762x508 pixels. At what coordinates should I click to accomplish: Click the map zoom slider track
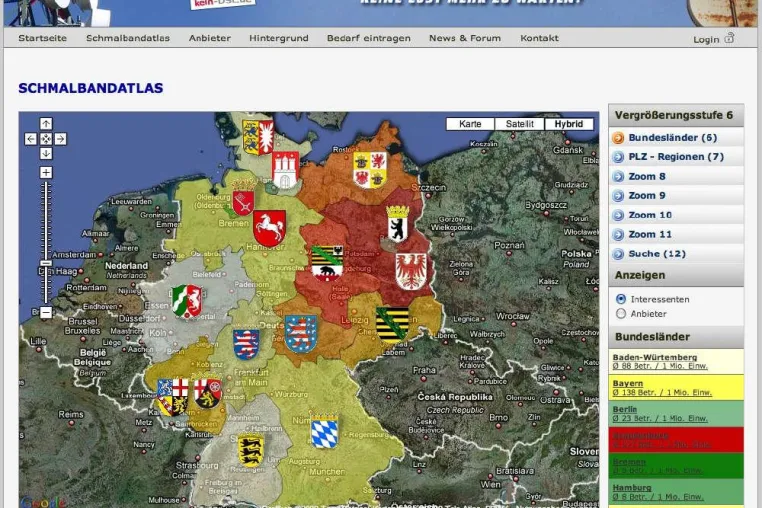pyautogui.click(x=46, y=242)
